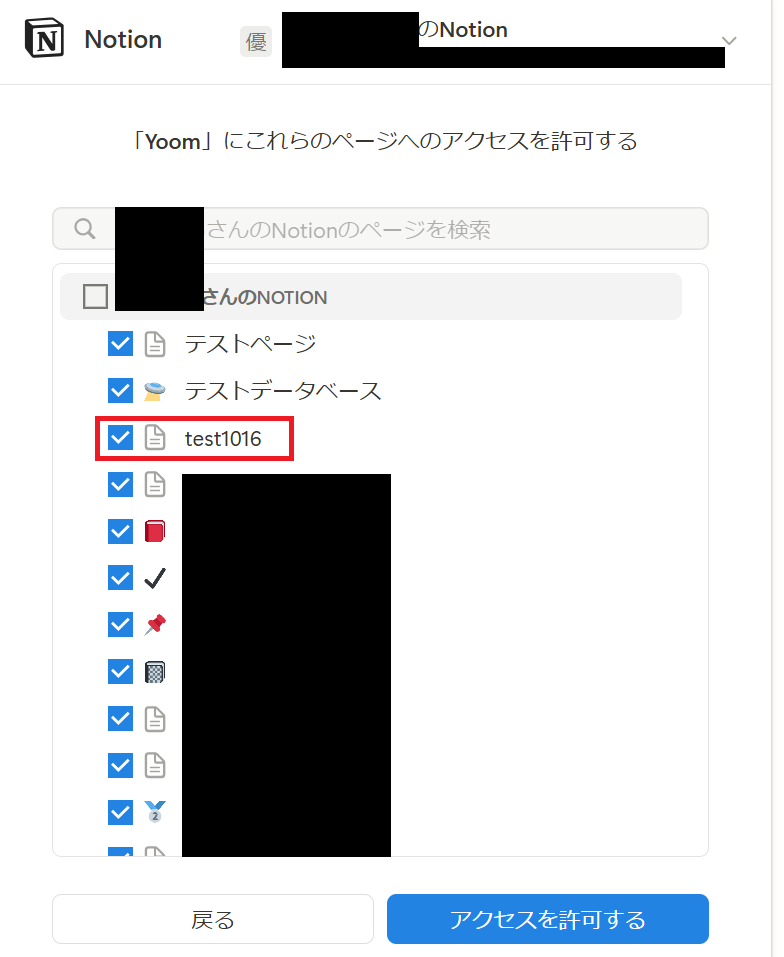This screenshot has width=784, height=957.
Task: Click the test1016 document icon
Action: coord(155,438)
